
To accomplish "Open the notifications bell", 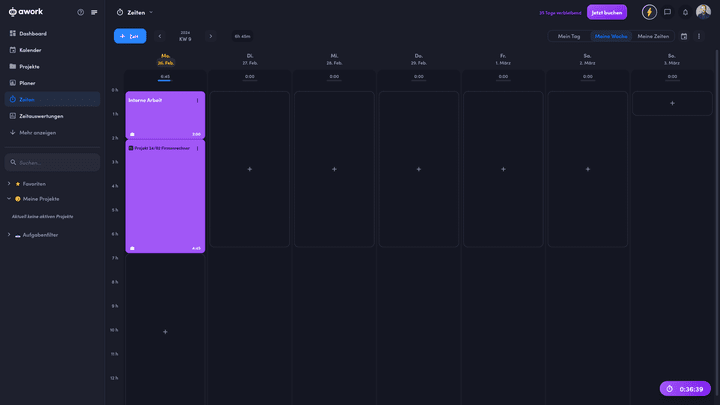I will (685, 12).
